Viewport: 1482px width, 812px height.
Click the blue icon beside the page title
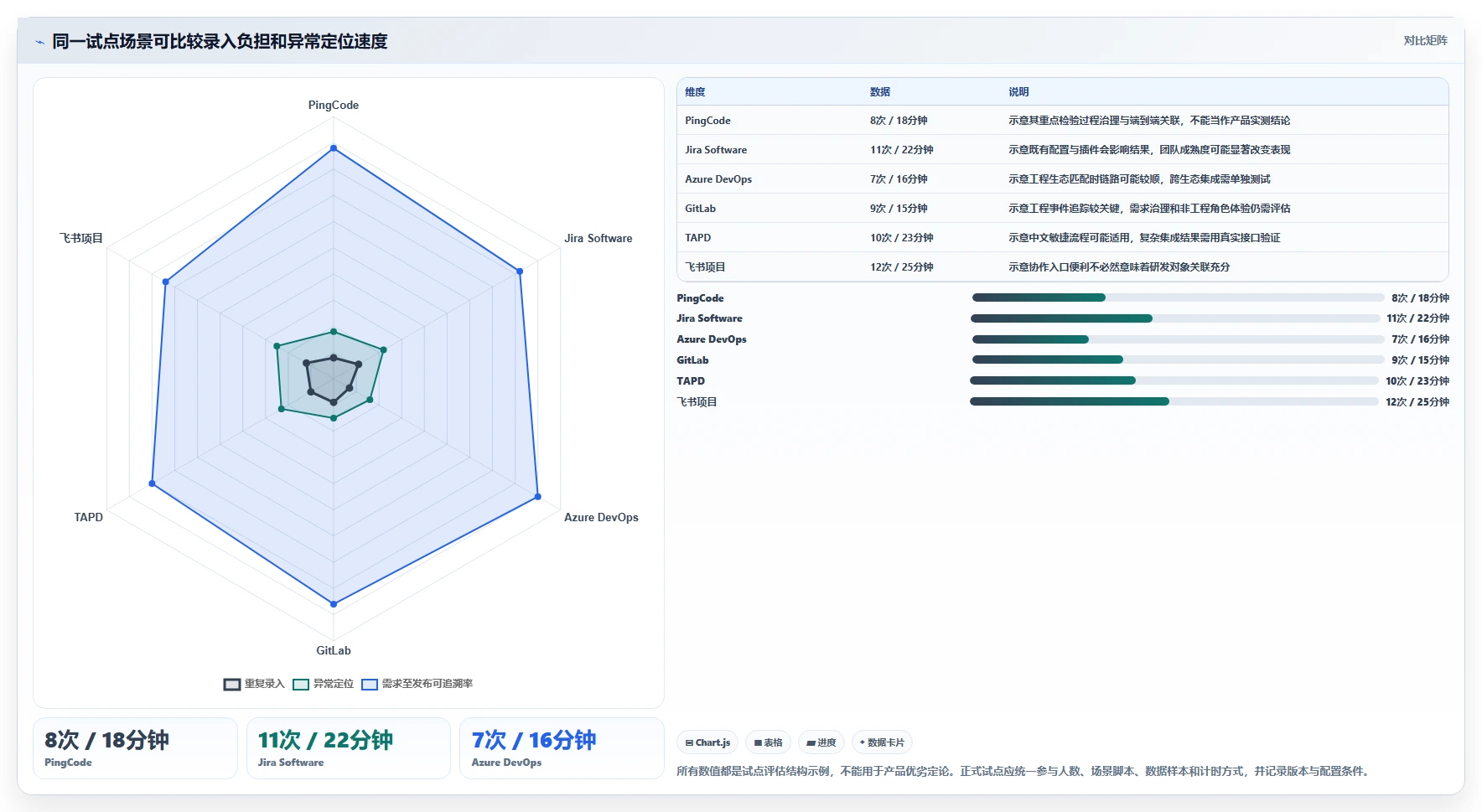click(39, 42)
